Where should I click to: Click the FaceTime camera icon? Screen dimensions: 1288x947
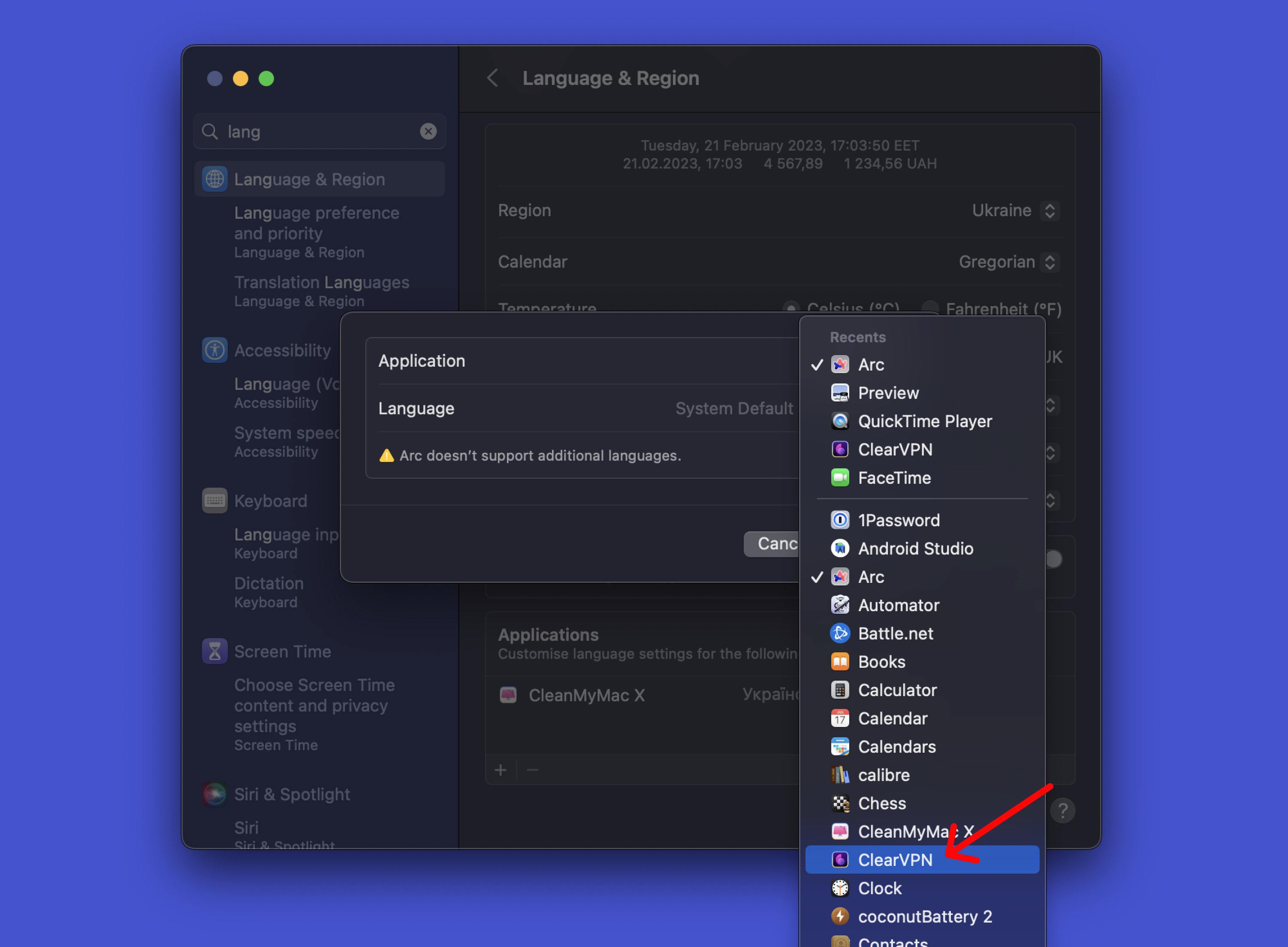coord(840,478)
